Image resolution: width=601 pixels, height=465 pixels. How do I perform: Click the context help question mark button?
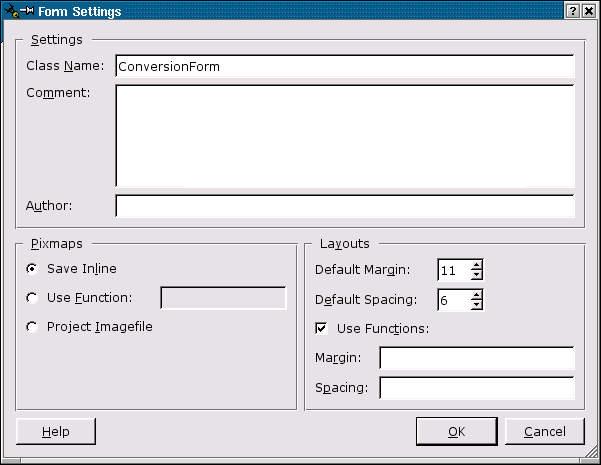click(x=571, y=11)
